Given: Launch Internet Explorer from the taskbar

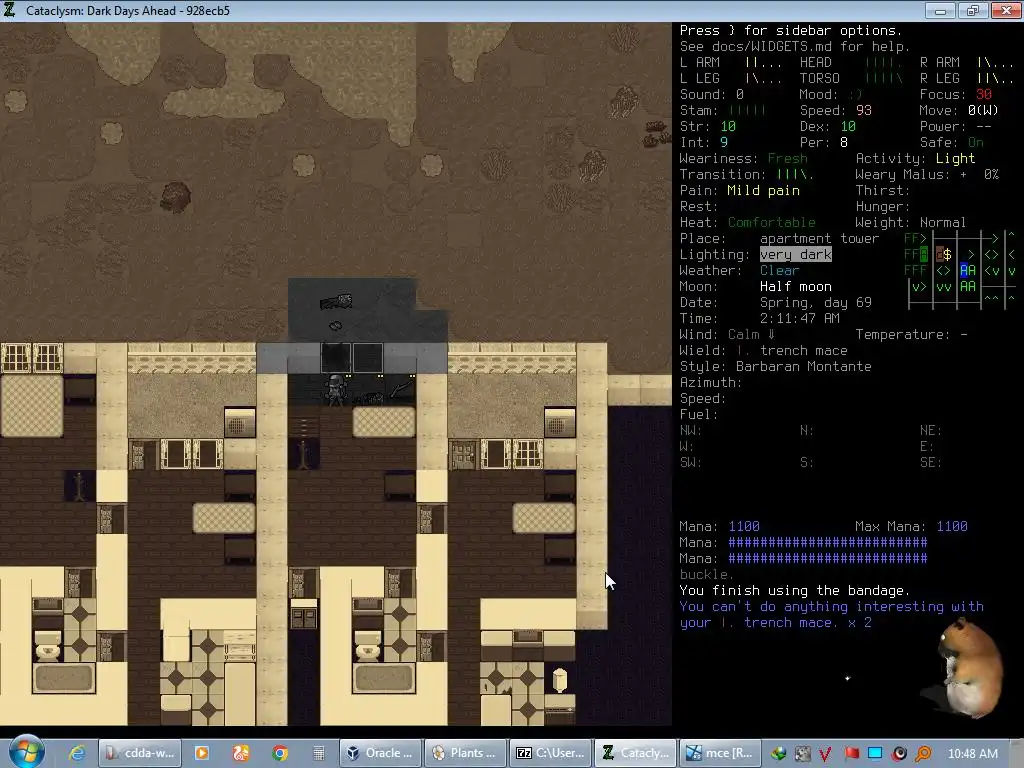Looking at the screenshot, I should (x=78, y=753).
